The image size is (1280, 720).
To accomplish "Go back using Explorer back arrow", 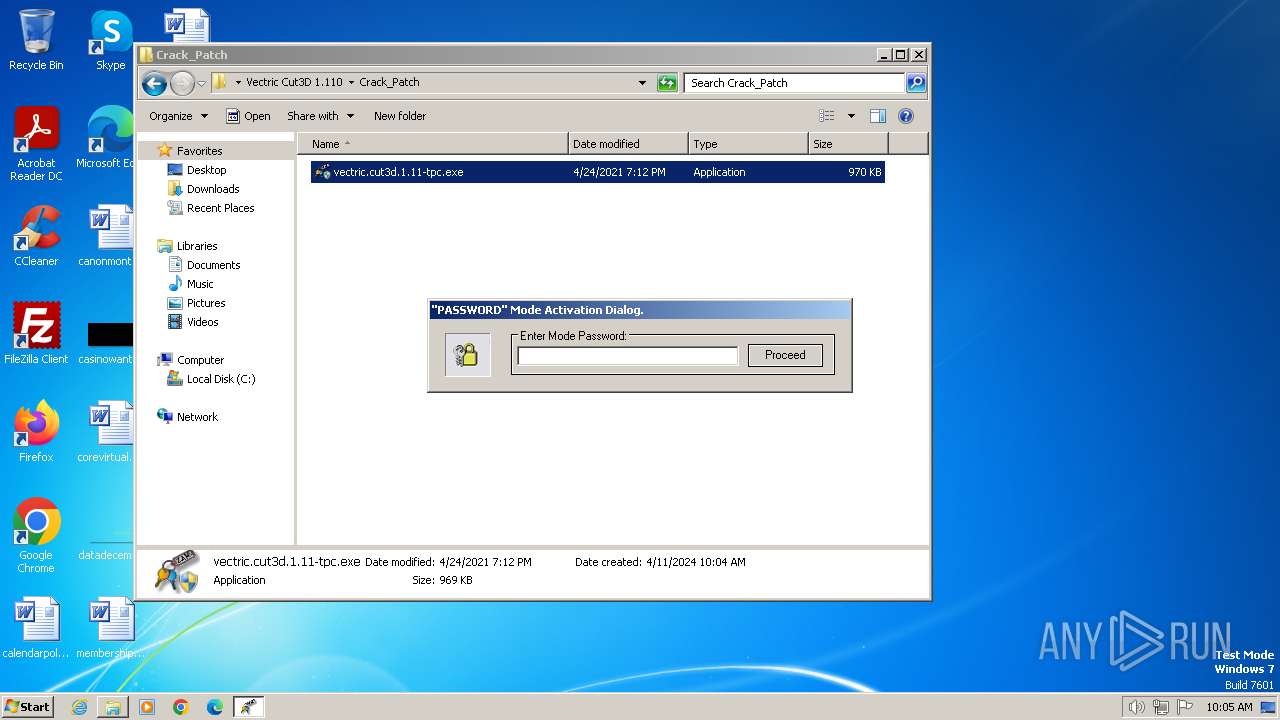I will coord(154,83).
